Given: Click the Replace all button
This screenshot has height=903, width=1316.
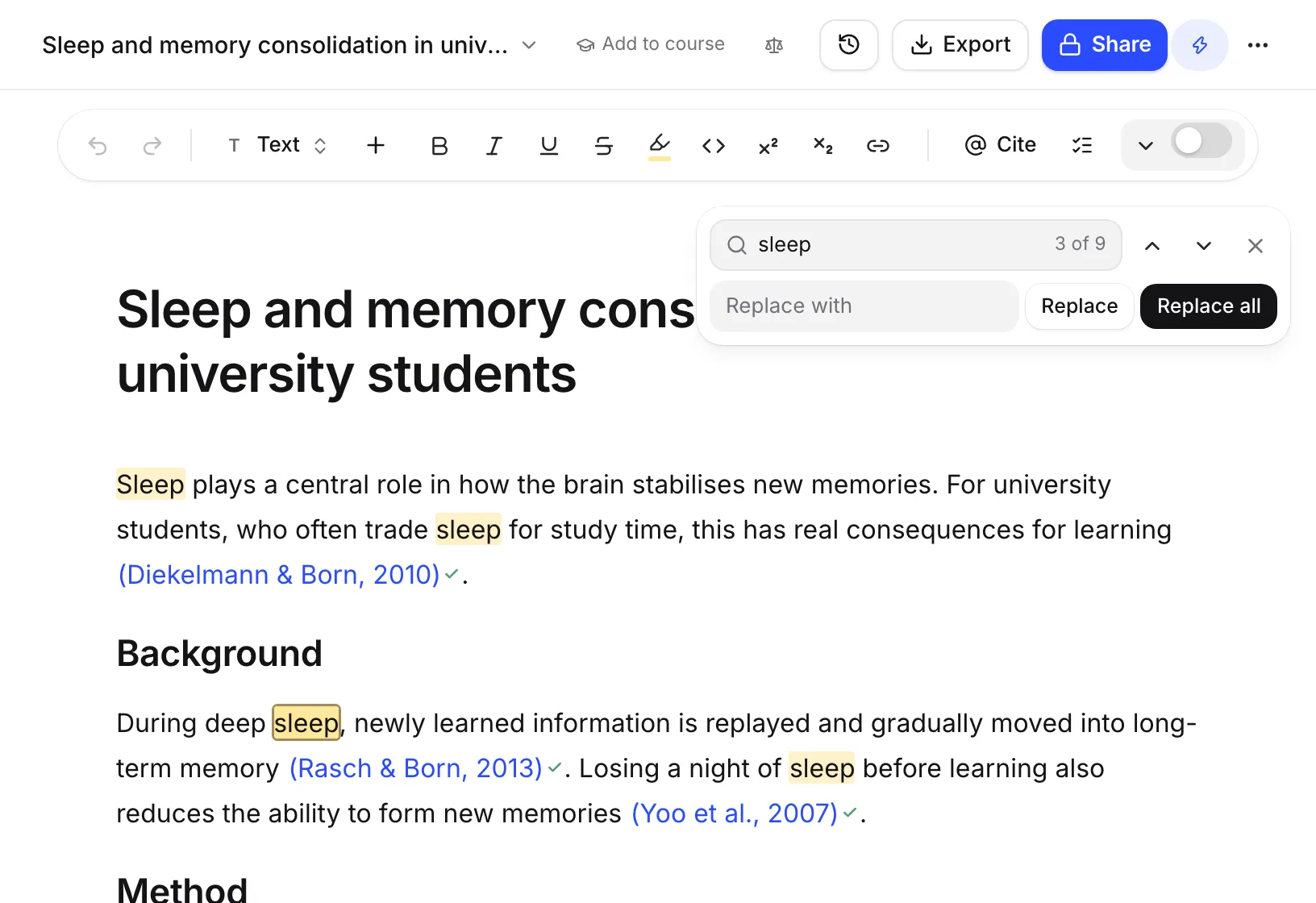Looking at the screenshot, I should tap(1209, 306).
